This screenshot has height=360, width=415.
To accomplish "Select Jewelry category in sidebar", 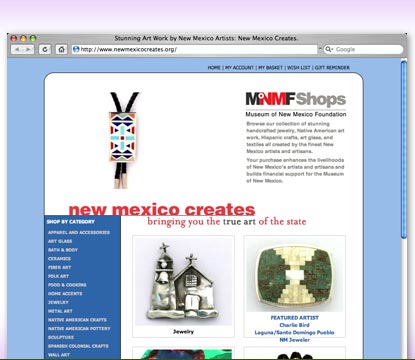I will [x=58, y=302].
